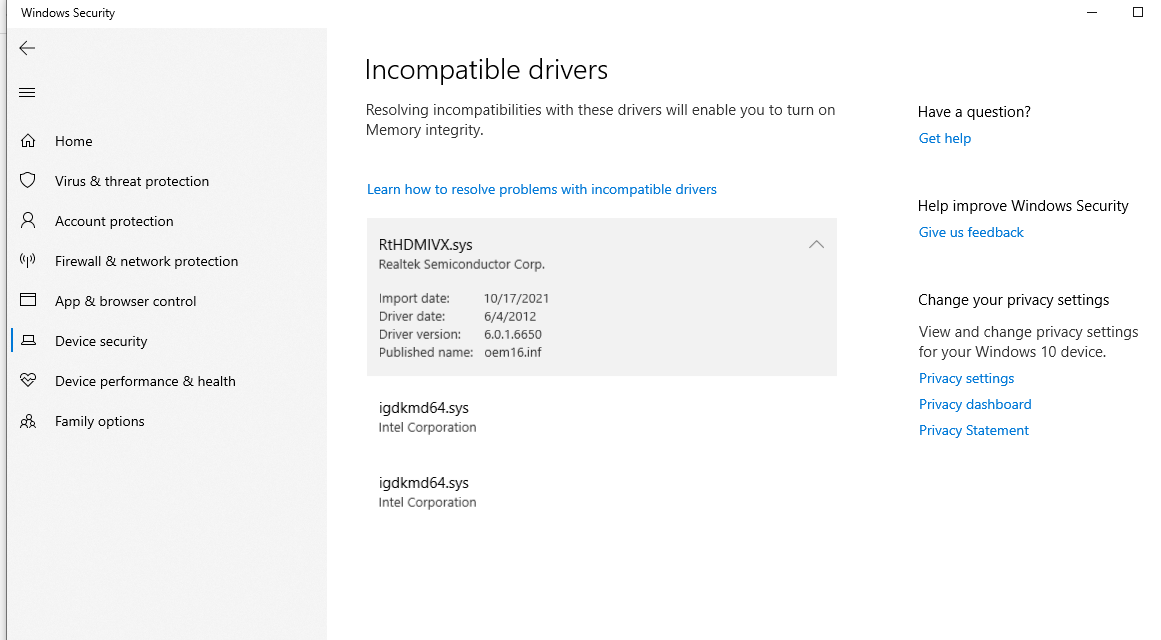Open the Home section of Windows Security
Screen dimensions: 1161x640
(72, 141)
